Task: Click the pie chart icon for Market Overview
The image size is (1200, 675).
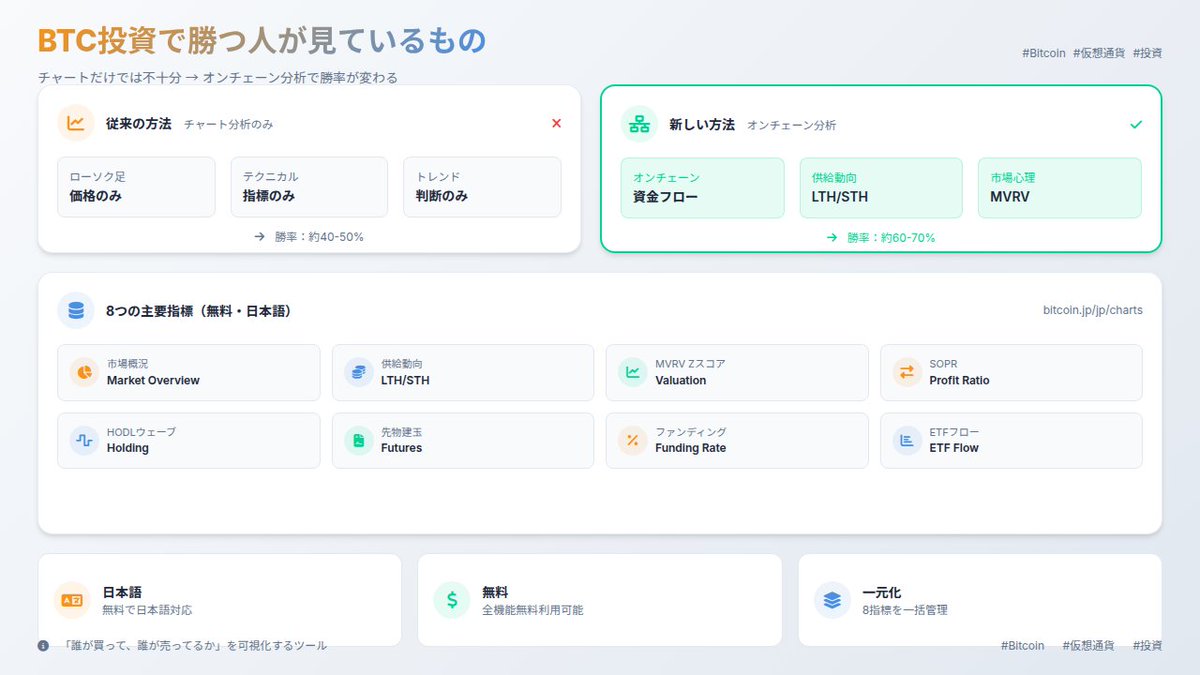Action: pos(85,372)
